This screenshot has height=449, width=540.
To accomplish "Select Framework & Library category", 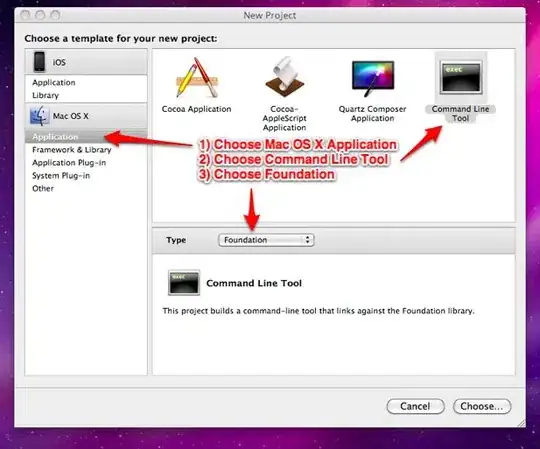I will pyautogui.click(x=72, y=150).
